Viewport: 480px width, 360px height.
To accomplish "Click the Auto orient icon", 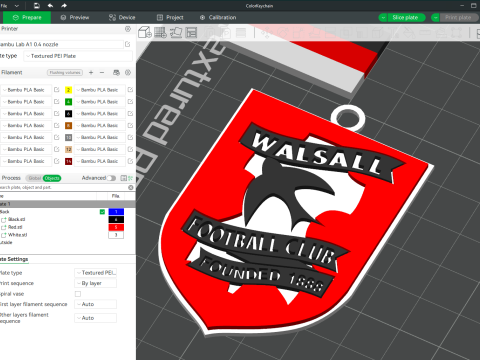I will (176, 32).
